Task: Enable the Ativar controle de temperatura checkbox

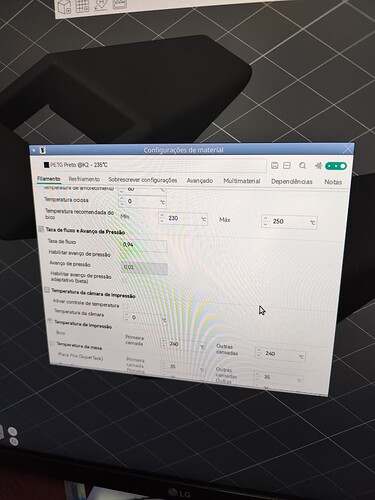Action: click(x=126, y=306)
